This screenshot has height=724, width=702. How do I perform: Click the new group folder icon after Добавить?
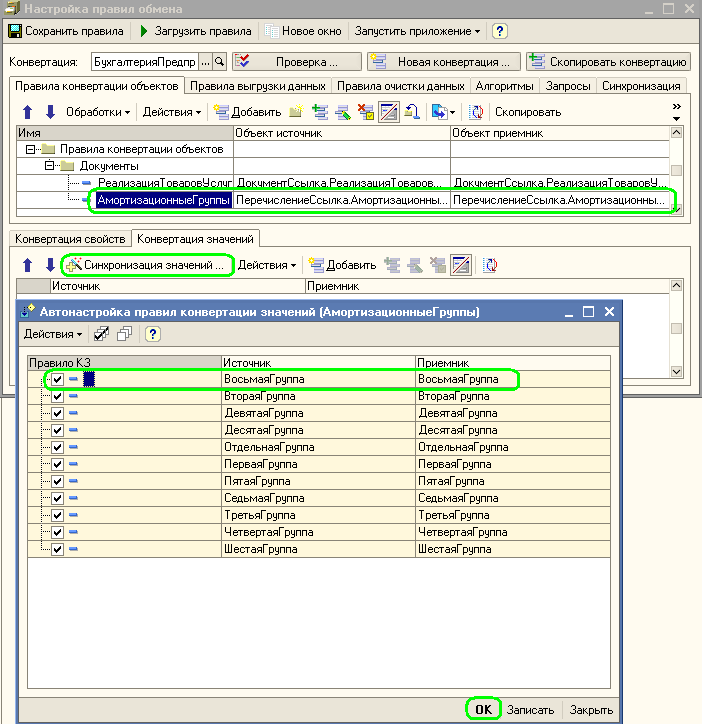click(296, 112)
